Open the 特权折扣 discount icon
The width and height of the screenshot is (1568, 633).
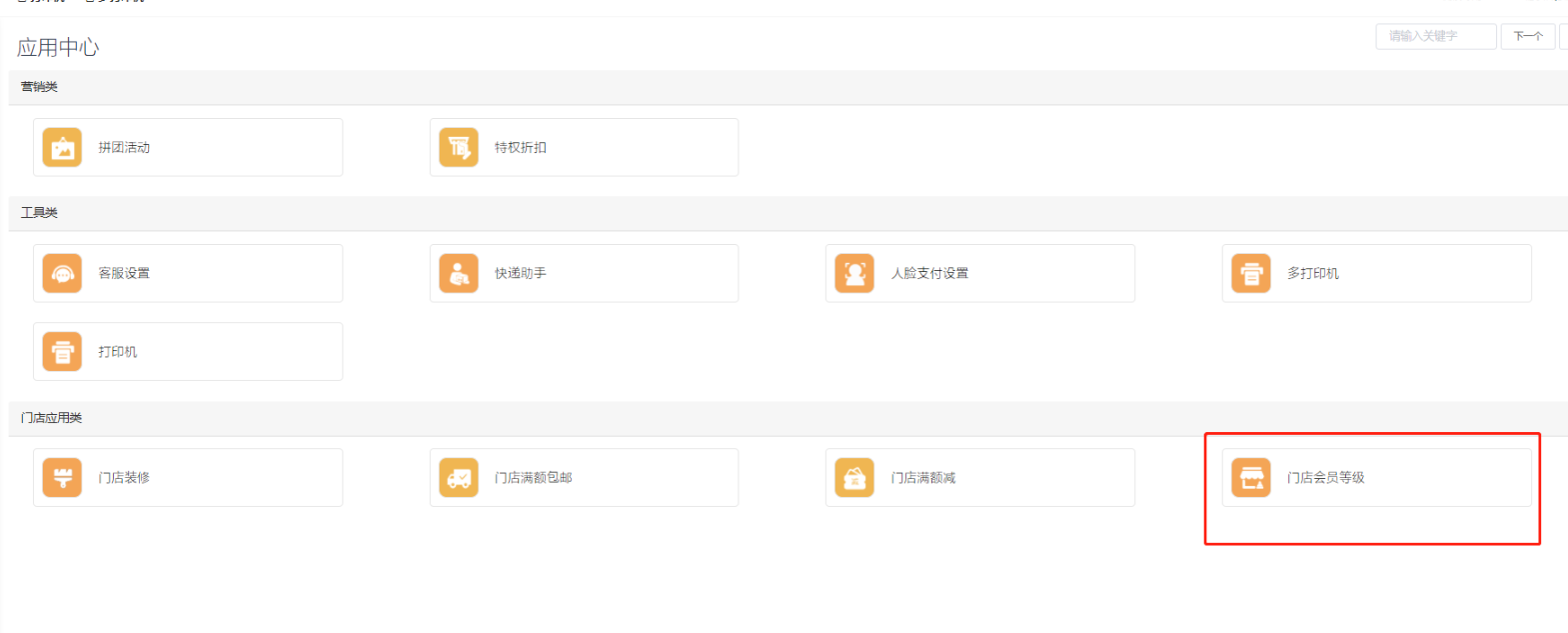click(459, 148)
